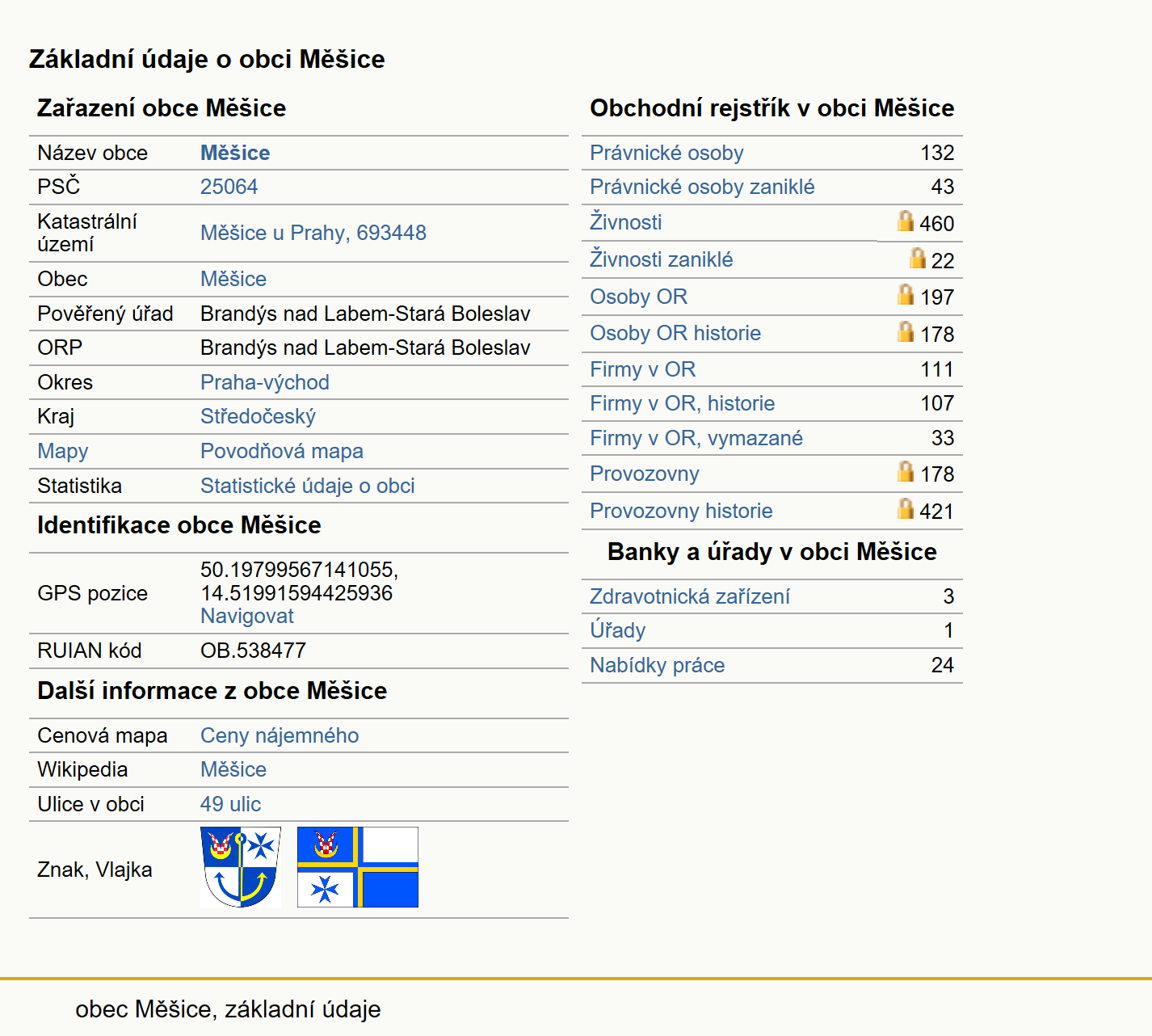This screenshot has height=1036, width=1152.
Task: Click the GPS latitude value 50.19799567141055
Action: pyautogui.click(x=300, y=570)
